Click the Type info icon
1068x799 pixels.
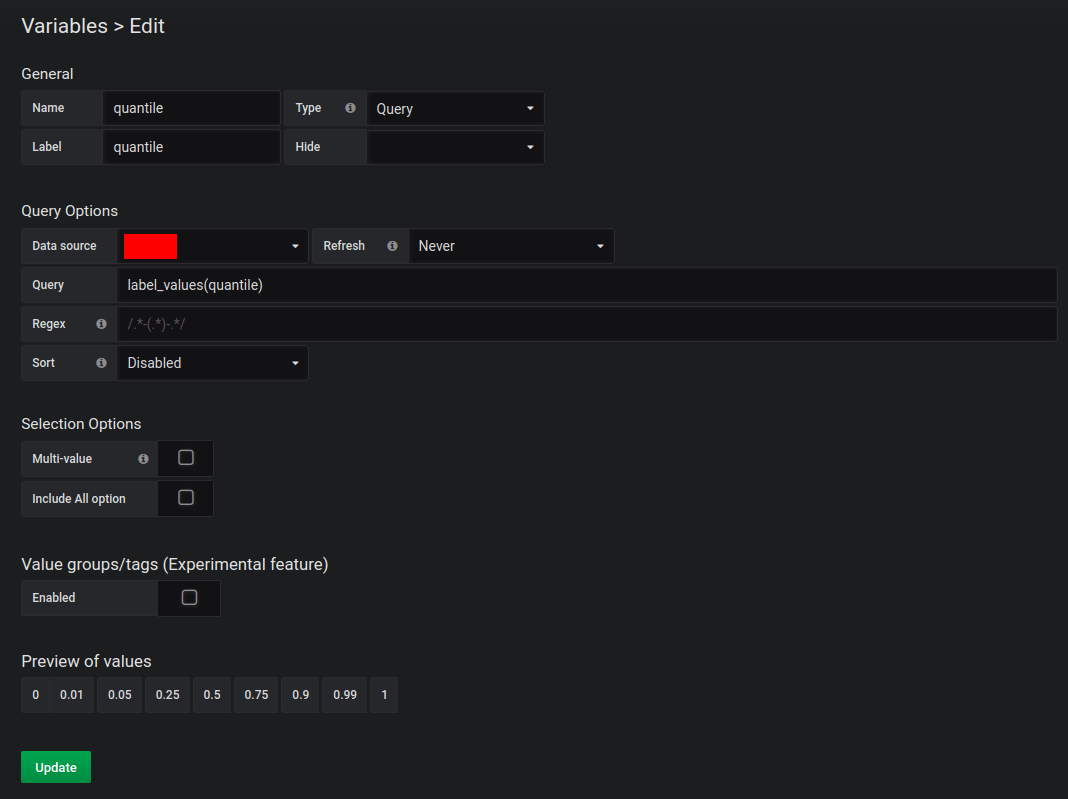pyautogui.click(x=350, y=108)
